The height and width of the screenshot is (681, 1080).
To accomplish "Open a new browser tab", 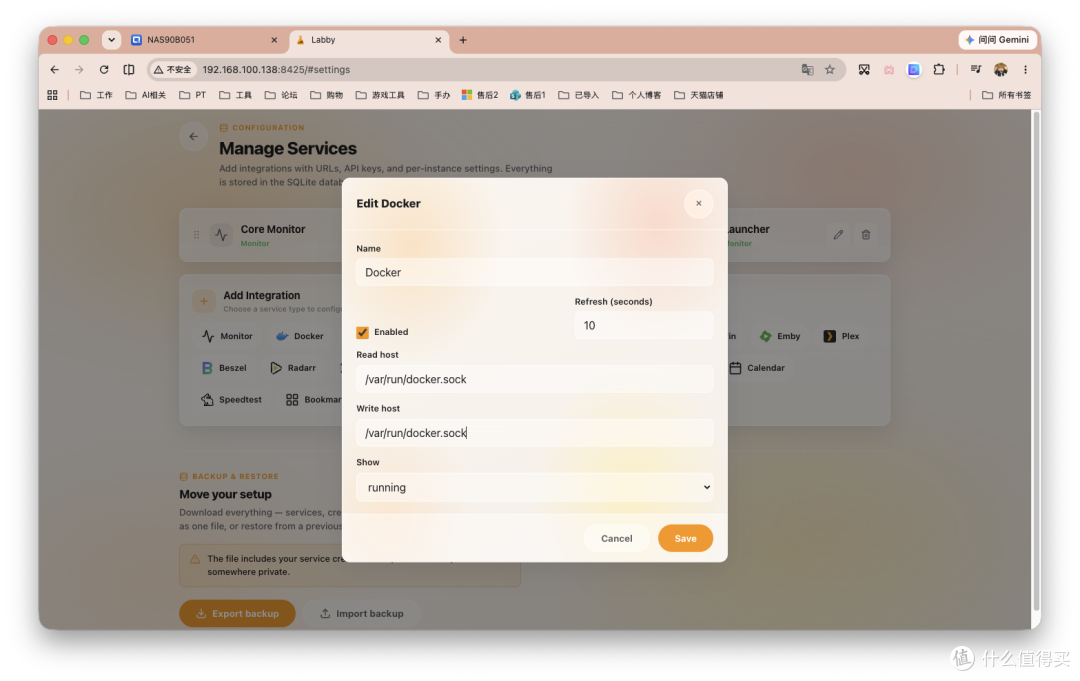I will point(463,40).
